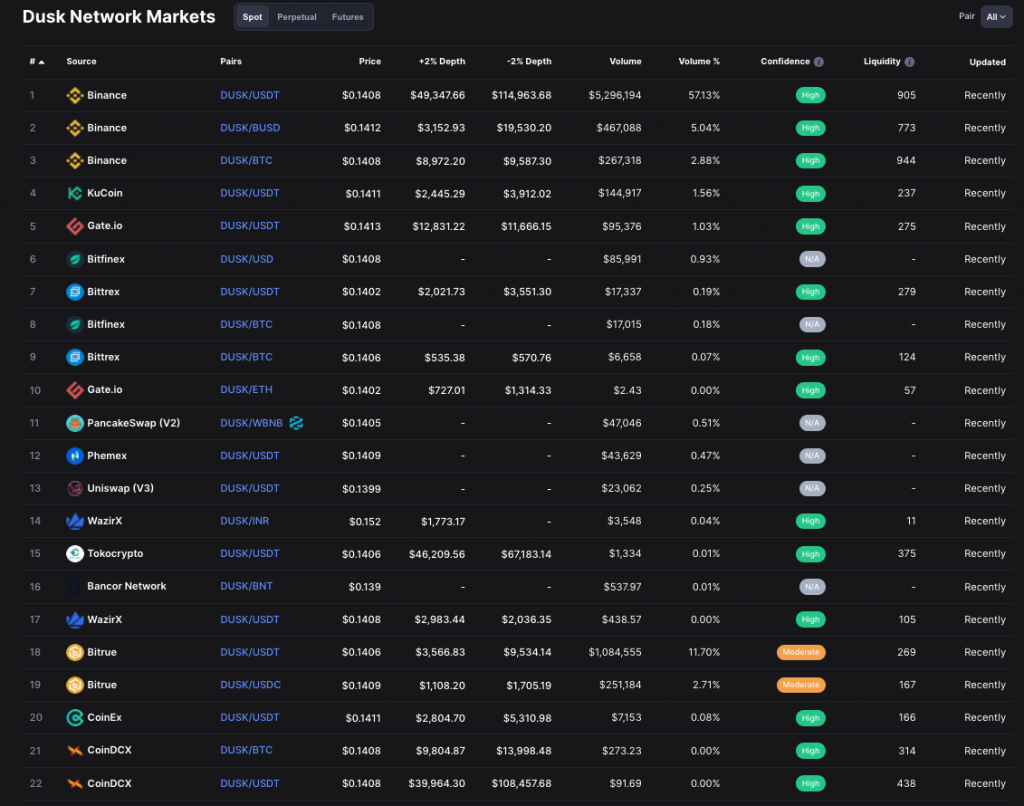1024x806 pixels.
Task: Switch to the Futures tab
Action: click(347, 17)
